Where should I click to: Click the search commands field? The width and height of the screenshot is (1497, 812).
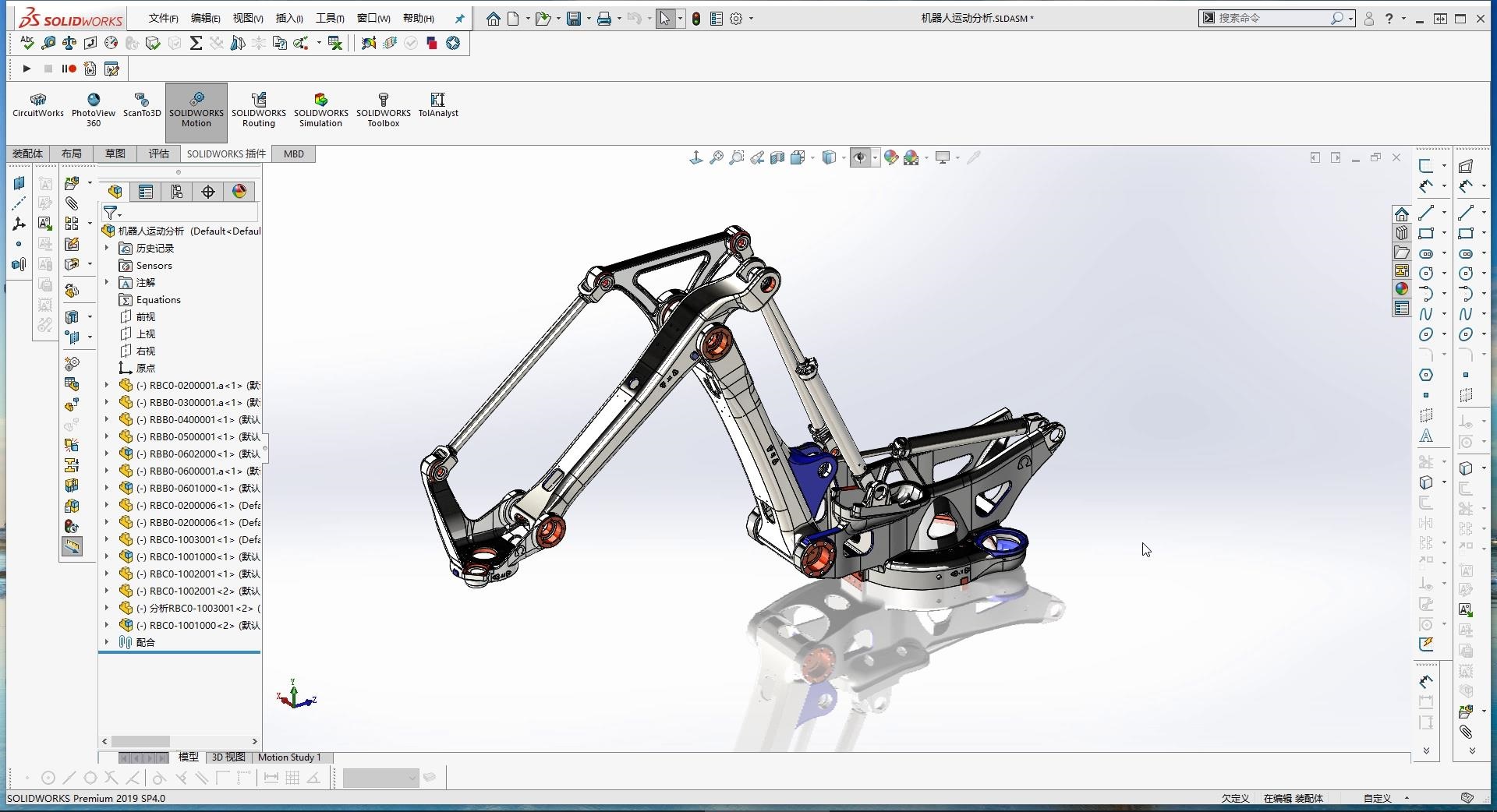pos(1272,18)
